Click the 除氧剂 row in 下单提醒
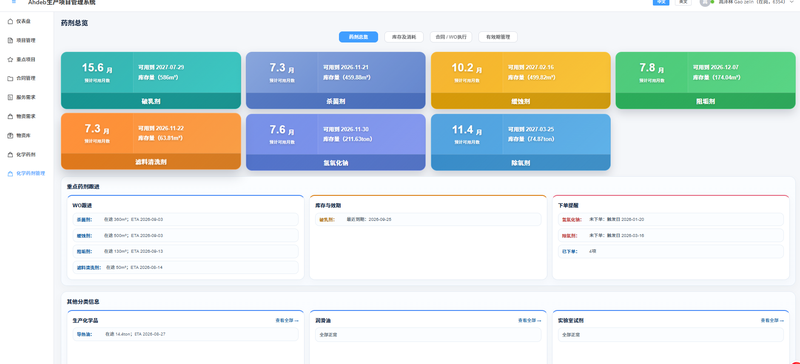800x364 pixels. click(671, 235)
